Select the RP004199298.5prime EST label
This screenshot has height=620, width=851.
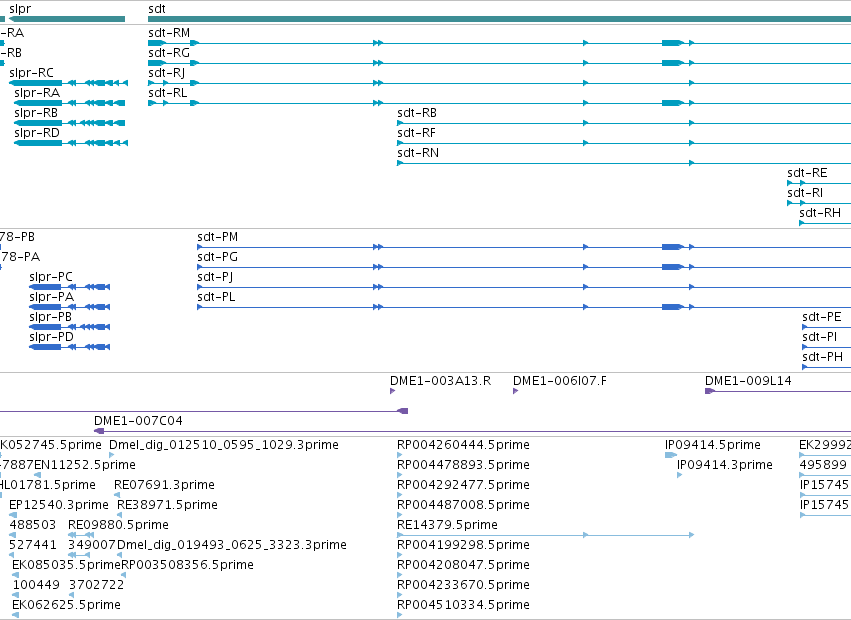point(463,545)
